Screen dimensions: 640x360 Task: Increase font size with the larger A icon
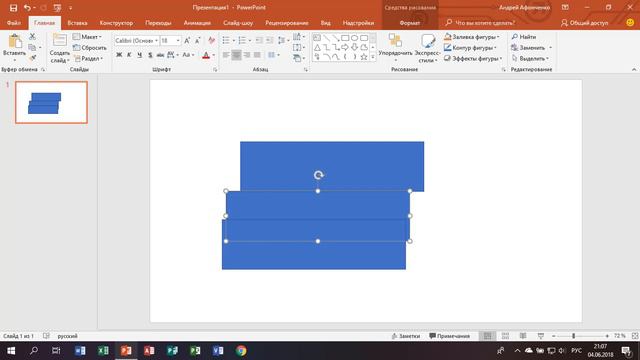click(x=187, y=40)
